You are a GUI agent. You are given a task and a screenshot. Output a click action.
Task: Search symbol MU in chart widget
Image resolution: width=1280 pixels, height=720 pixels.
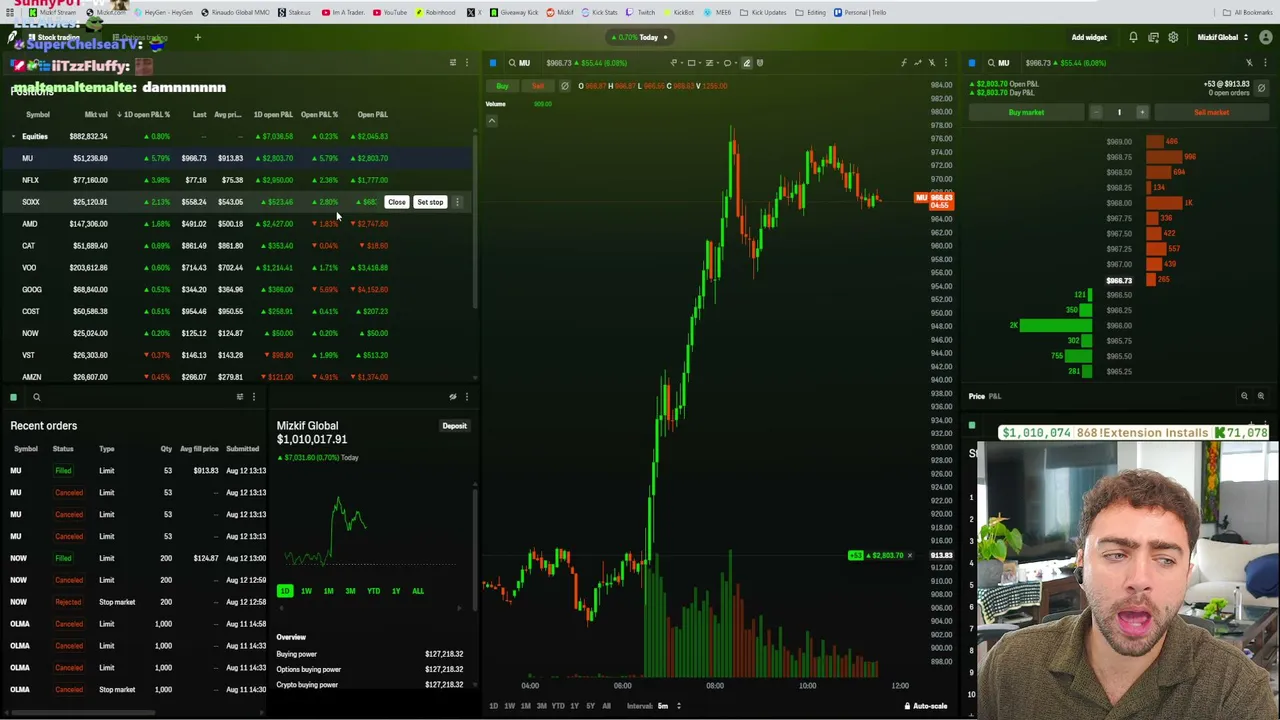click(518, 63)
